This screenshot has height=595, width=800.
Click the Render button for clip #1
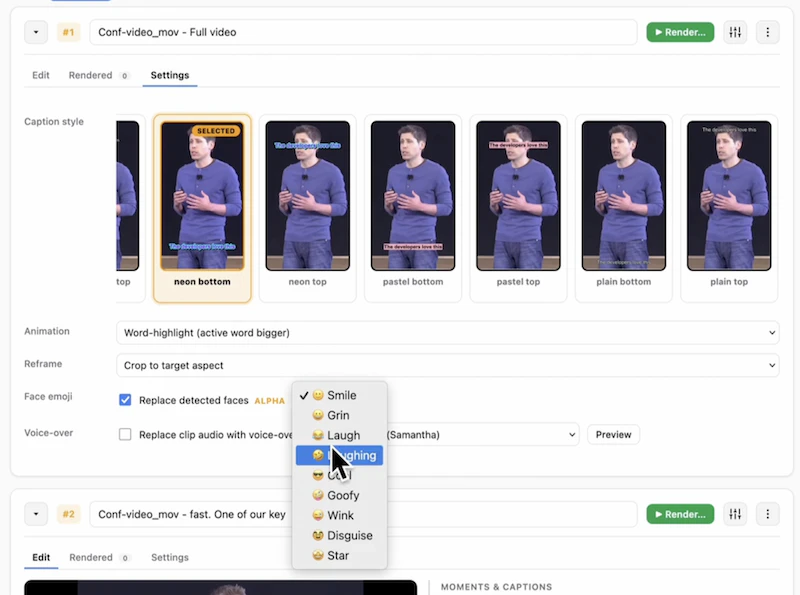[x=680, y=32]
